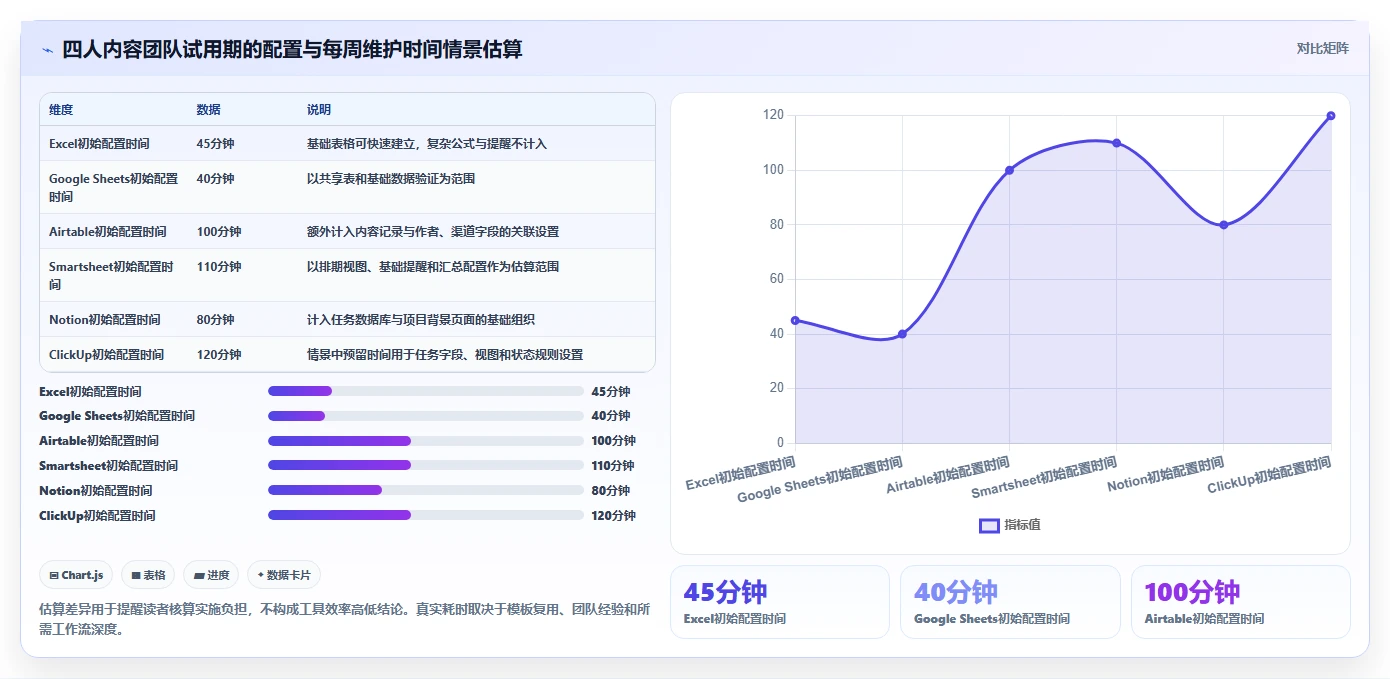Click y-axis tick 120
The width and height of the screenshot is (1390, 679).
774,115
